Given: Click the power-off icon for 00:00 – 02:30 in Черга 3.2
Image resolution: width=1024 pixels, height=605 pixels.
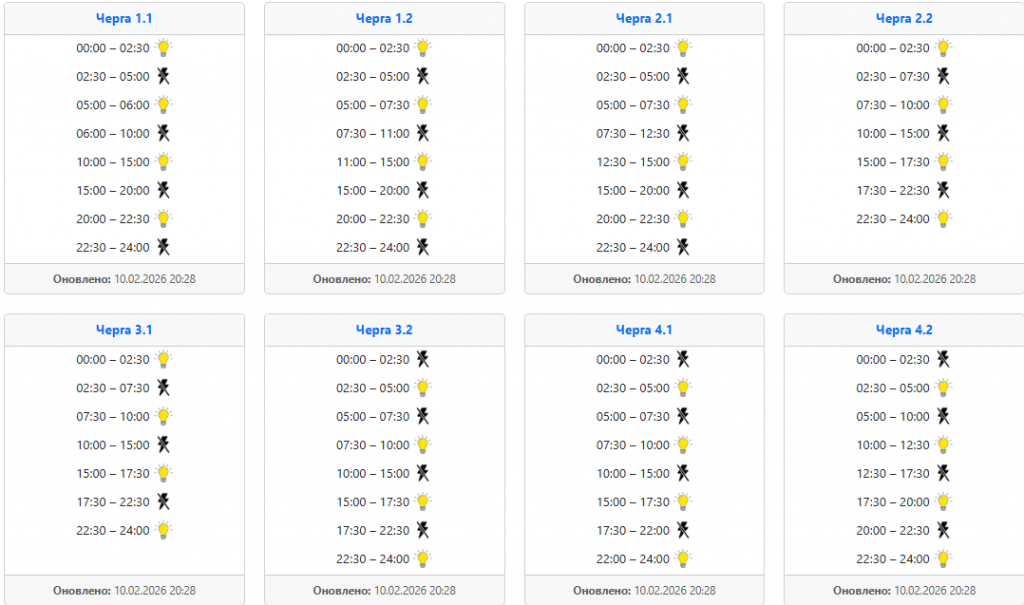Looking at the screenshot, I should tap(423, 359).
